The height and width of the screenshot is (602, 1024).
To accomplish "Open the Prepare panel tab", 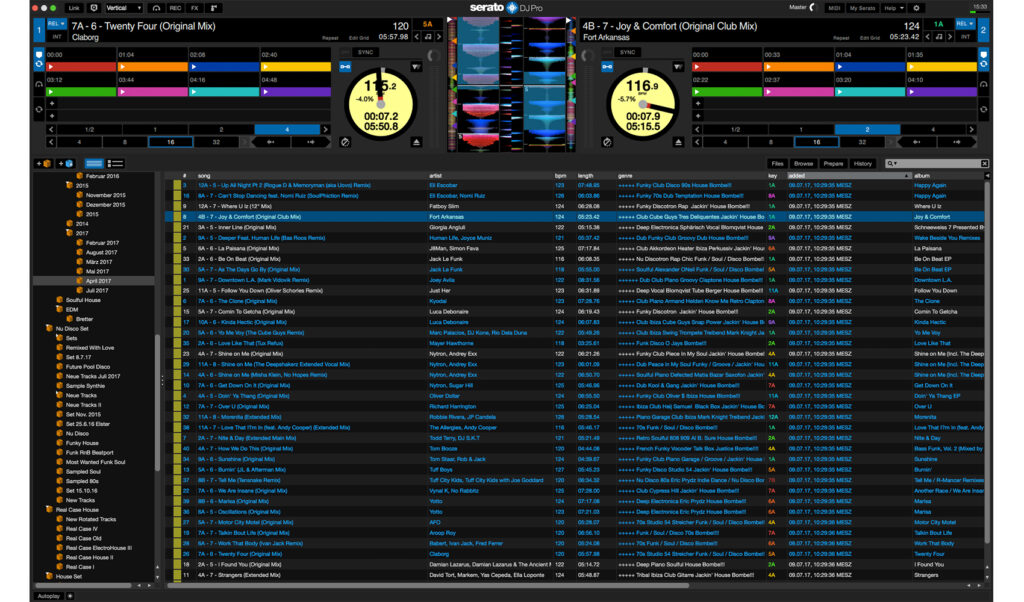I will point(833,163).
